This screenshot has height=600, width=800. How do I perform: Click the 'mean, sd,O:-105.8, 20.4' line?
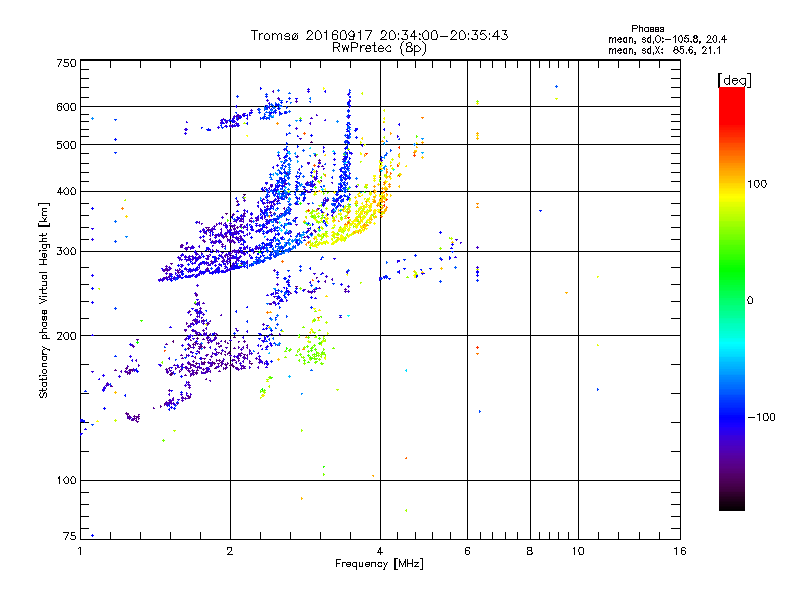[x=667, y=39]
